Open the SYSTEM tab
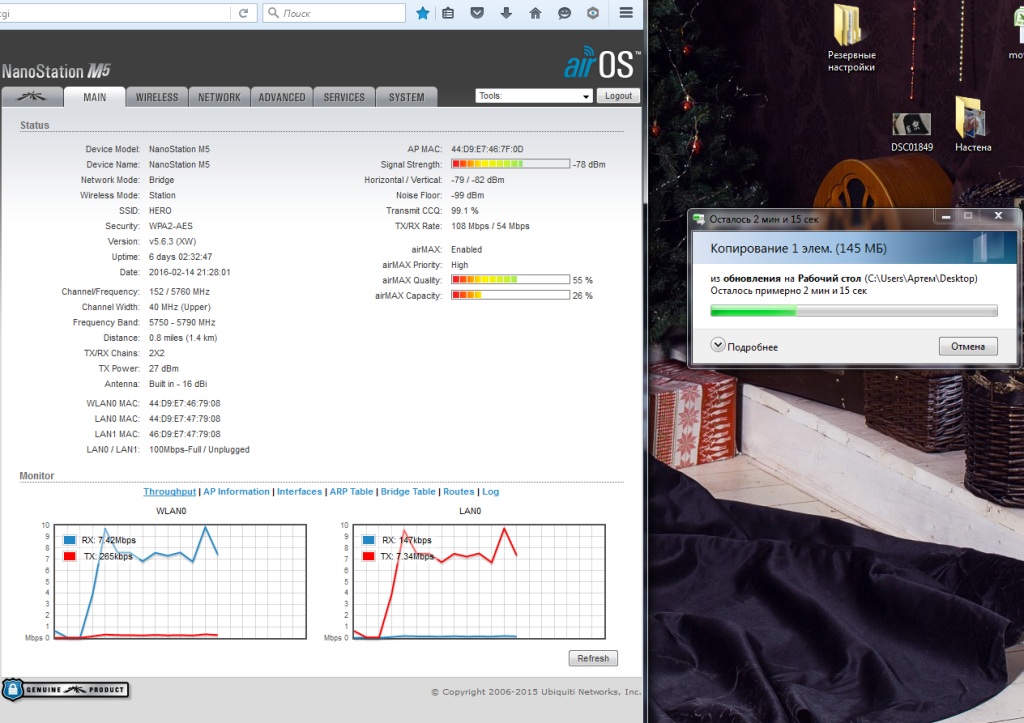The width and height of the screenshot is (1024, 723). tap(406, 97)
